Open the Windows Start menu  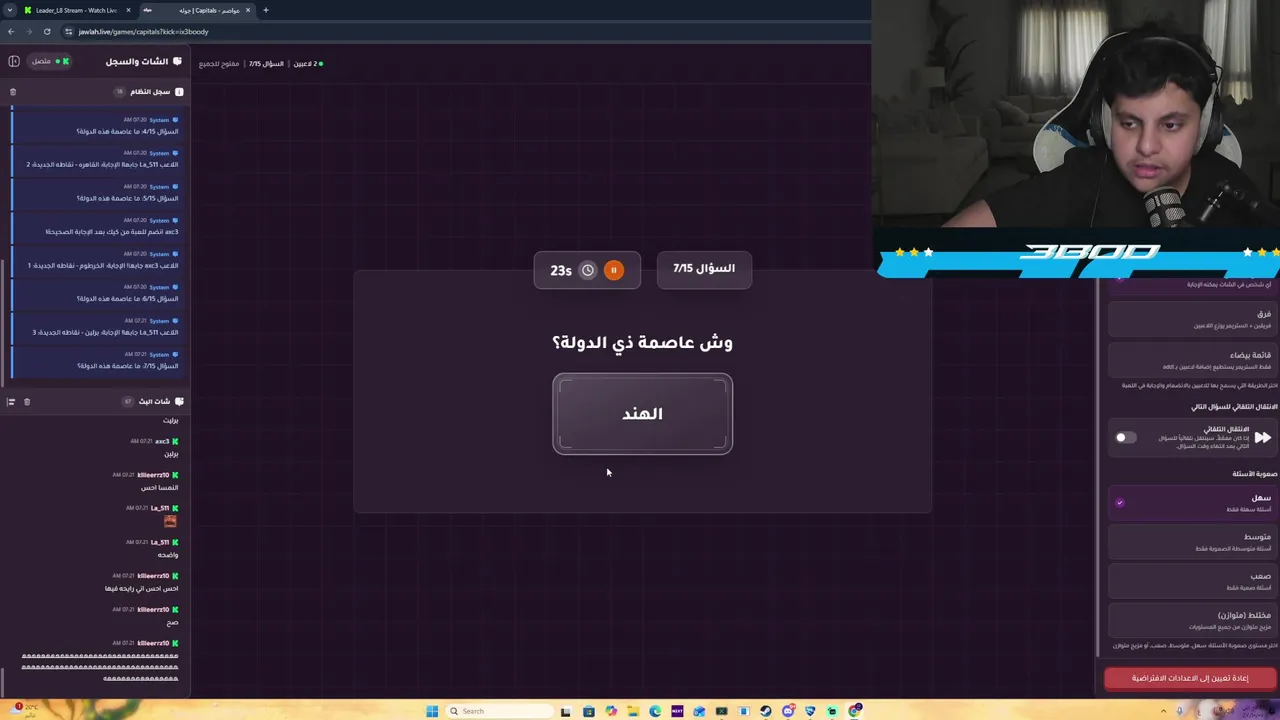pos(432,711)
